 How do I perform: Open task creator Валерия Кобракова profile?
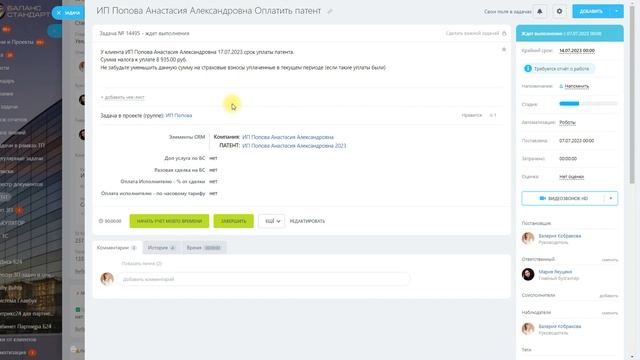click(560, 236)
